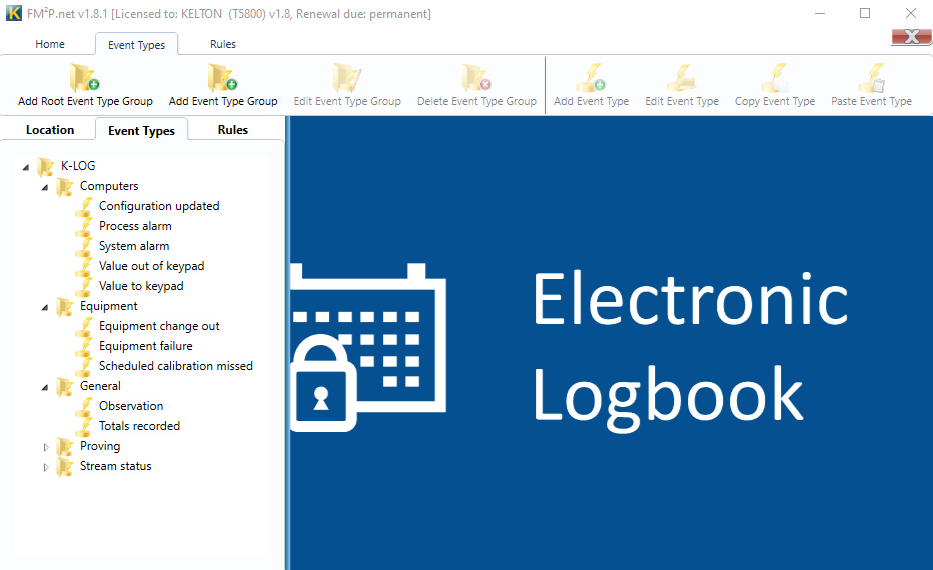
Task: Select Process alarm event type
Action: click(x=135, y=226)
